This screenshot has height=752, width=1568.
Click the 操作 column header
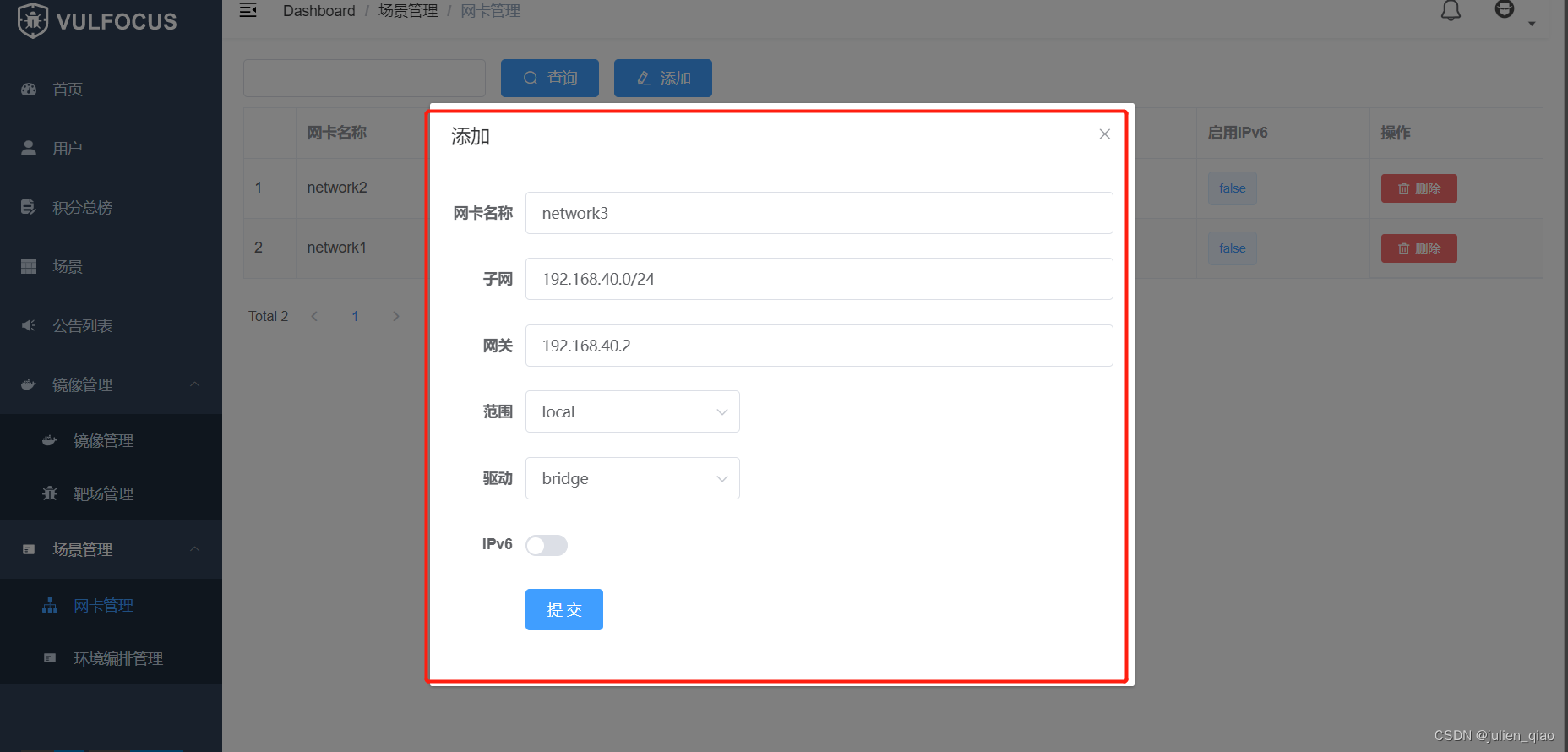point(1396,133)
